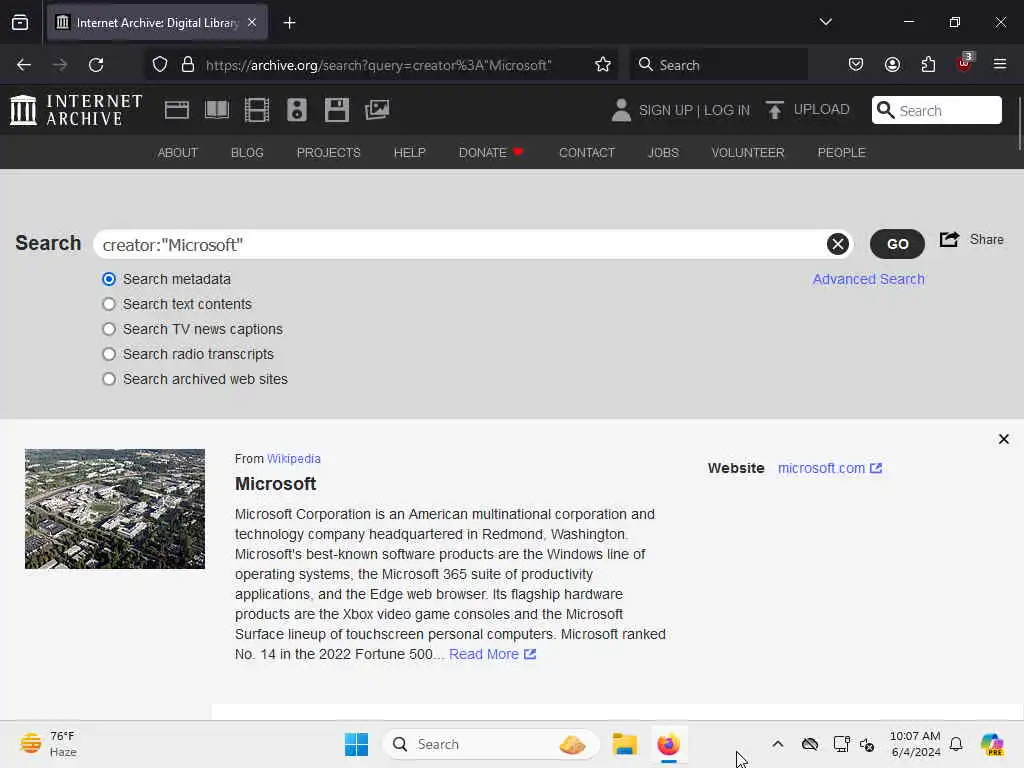Open the notifications bell in taskbar
Image resolution: width=1024 pixels, height=768 pixels.
(956, 744)
